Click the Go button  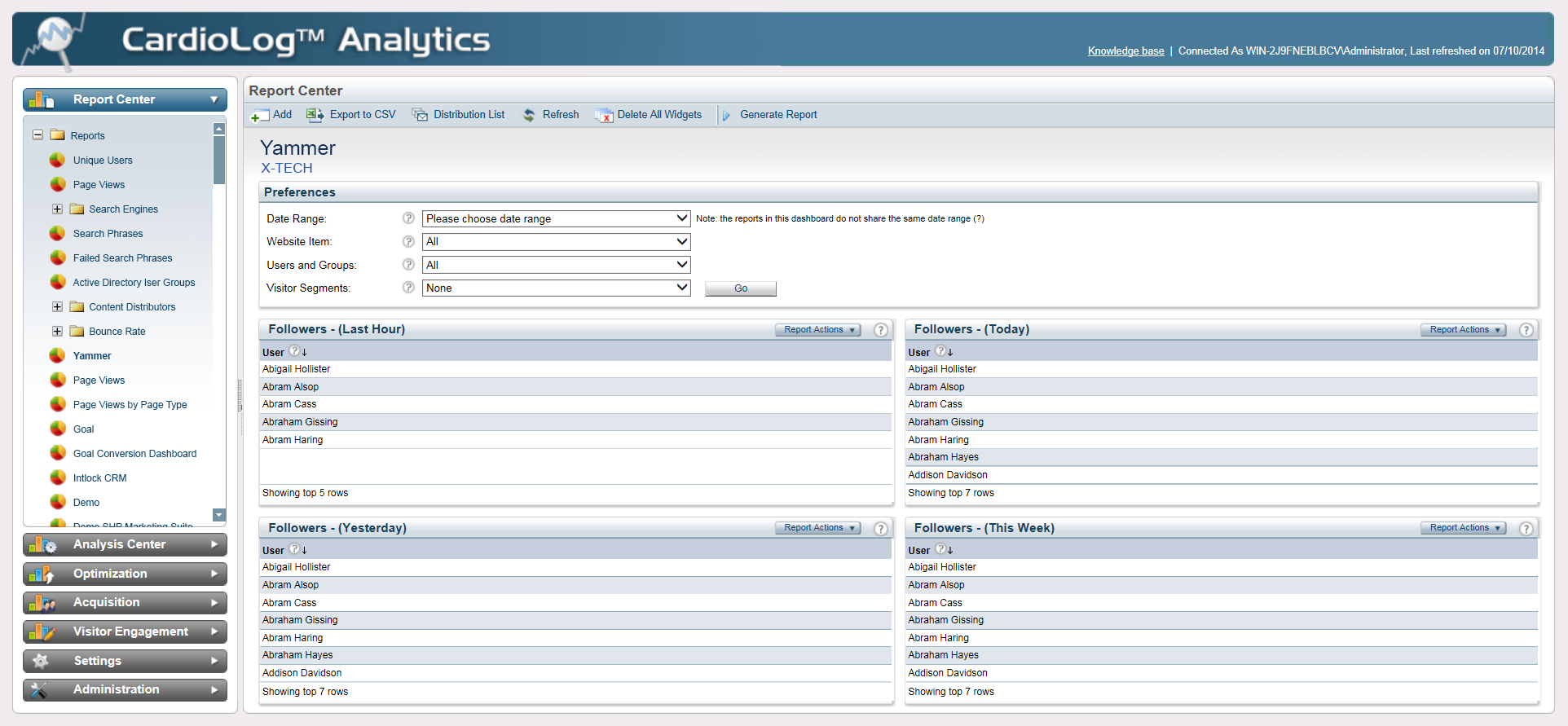[740, 288]
